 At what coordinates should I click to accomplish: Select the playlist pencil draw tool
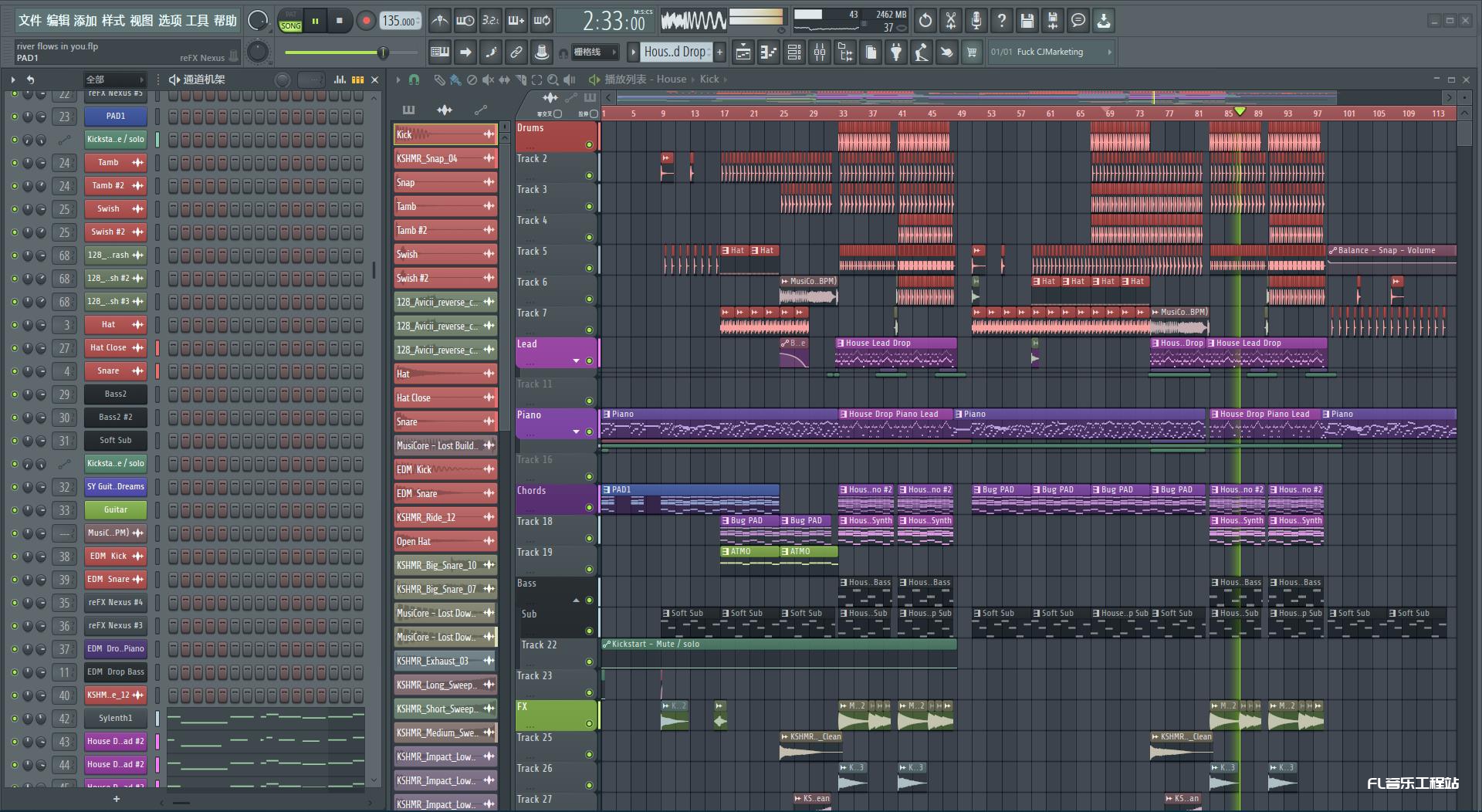(438, 80)
